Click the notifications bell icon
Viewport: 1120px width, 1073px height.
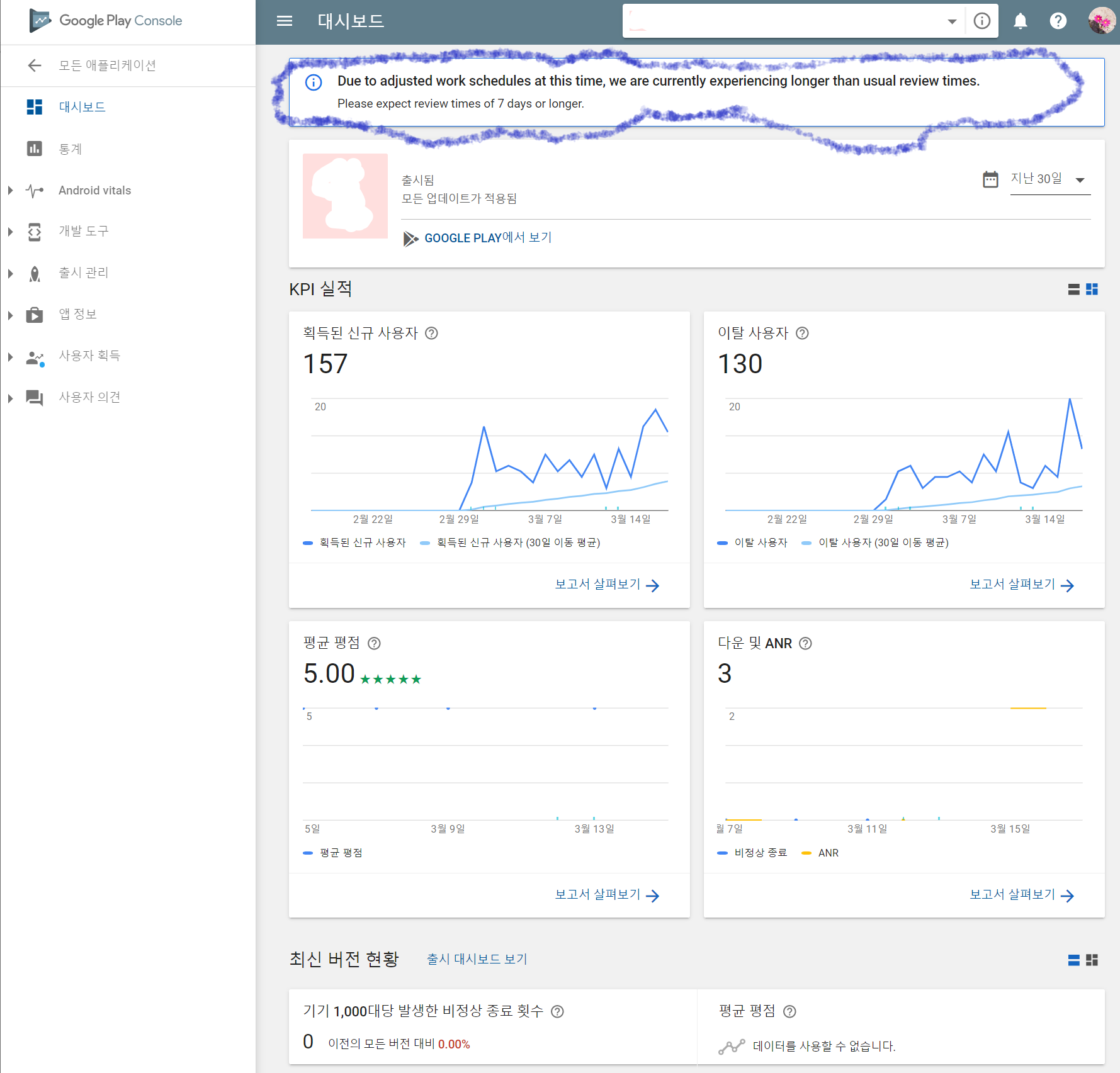tap(1020, 21)
